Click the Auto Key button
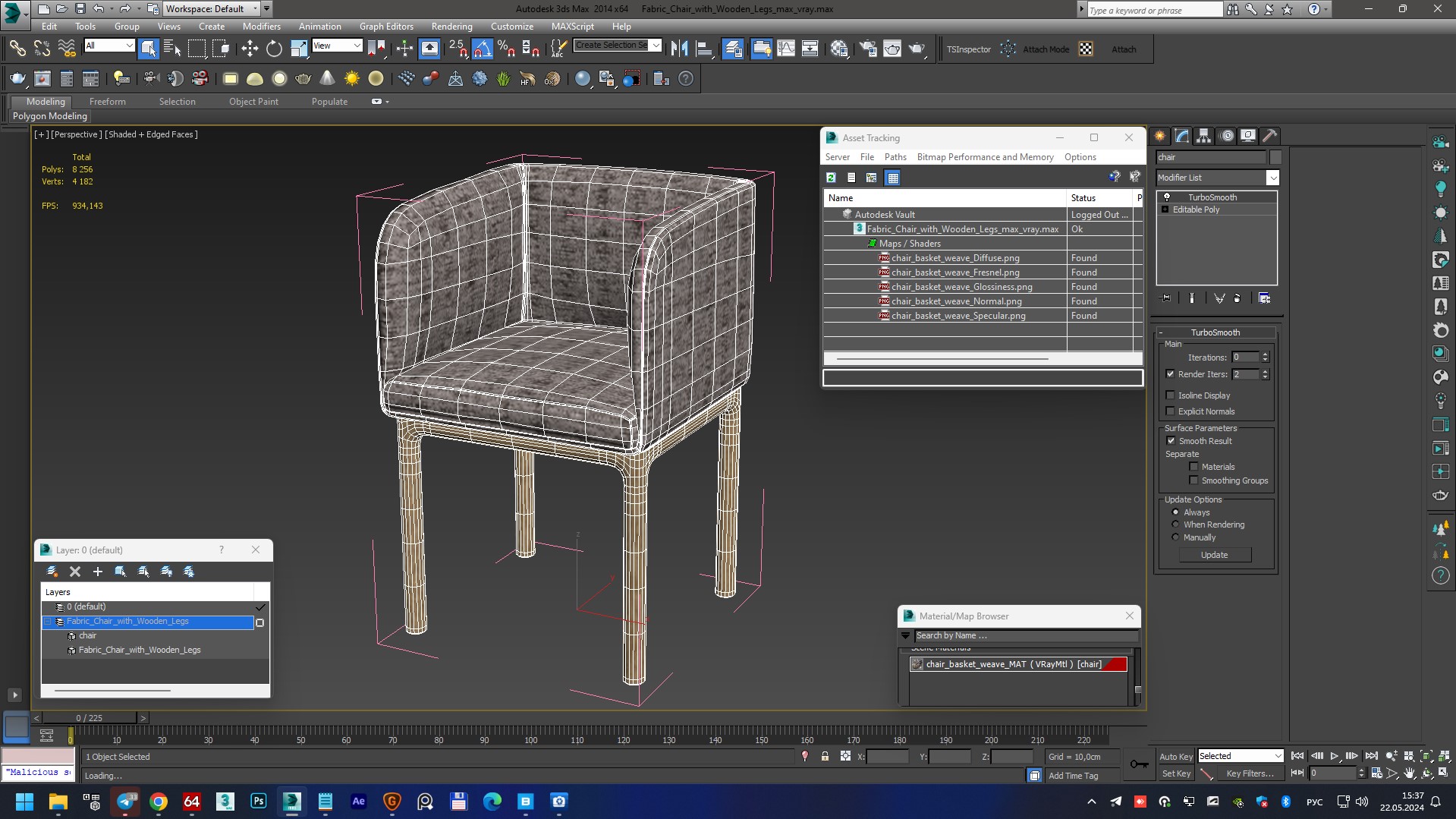This screenshot has width=1456, height=819. (x=1175, y=757)
